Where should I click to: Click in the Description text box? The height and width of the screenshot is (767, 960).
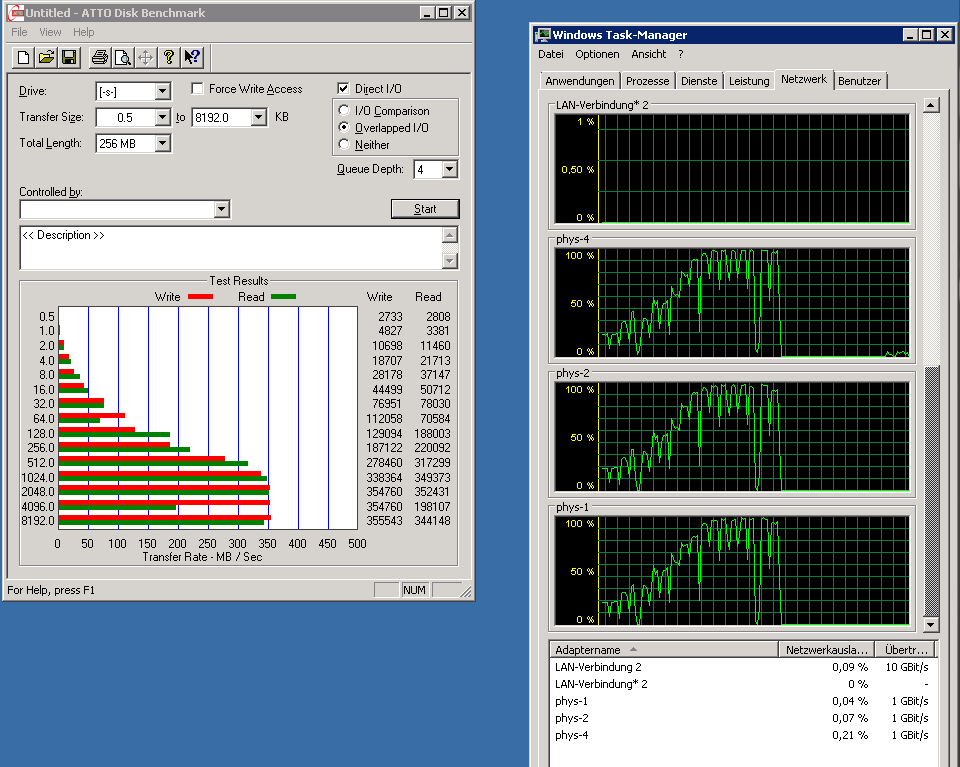pos(231,248)
